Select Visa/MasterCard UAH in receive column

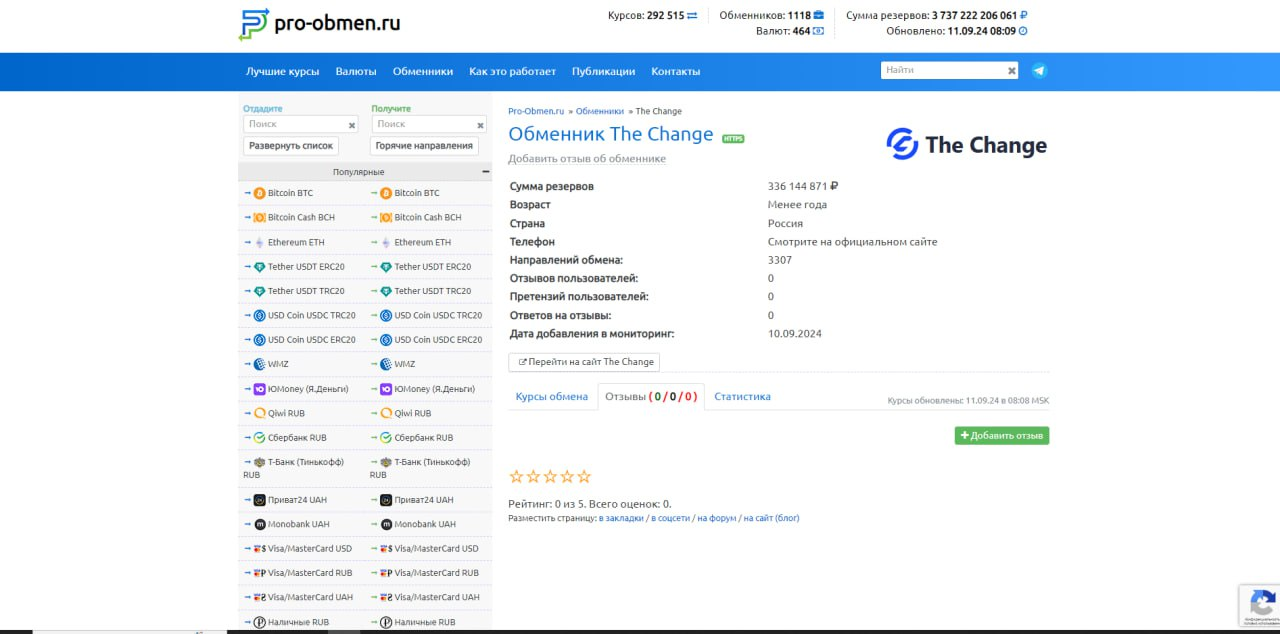coord(437,597)
